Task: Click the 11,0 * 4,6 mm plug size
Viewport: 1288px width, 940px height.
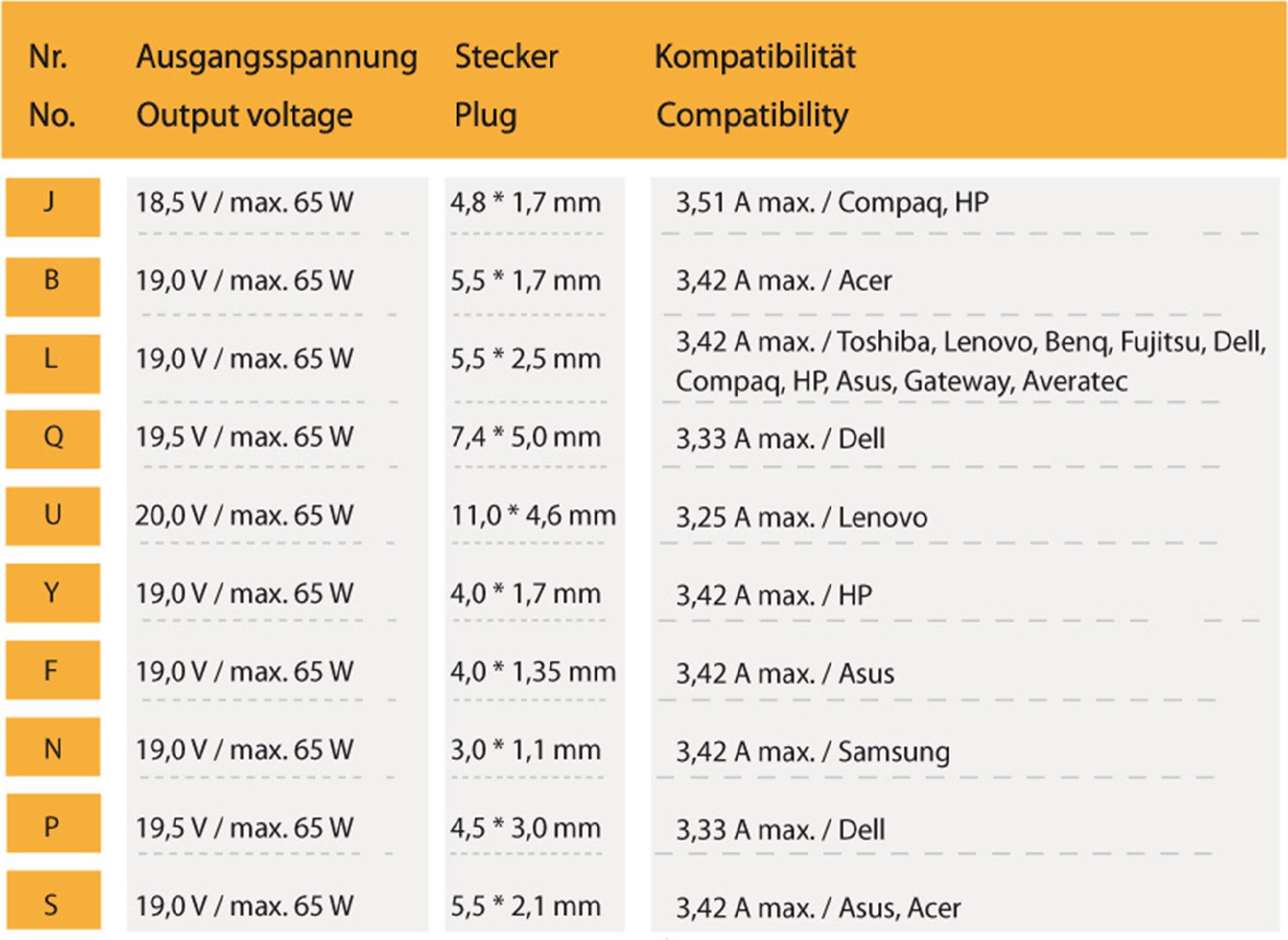Action: [x=533, y=516]
